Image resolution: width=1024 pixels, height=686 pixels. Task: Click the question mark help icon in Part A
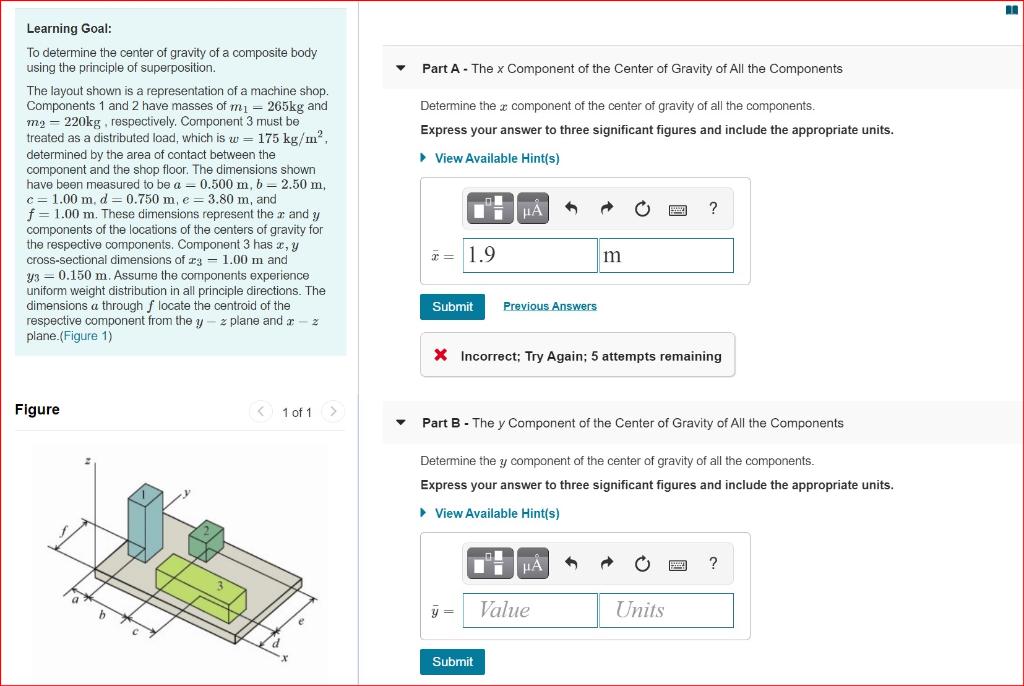tap(712, 208)
